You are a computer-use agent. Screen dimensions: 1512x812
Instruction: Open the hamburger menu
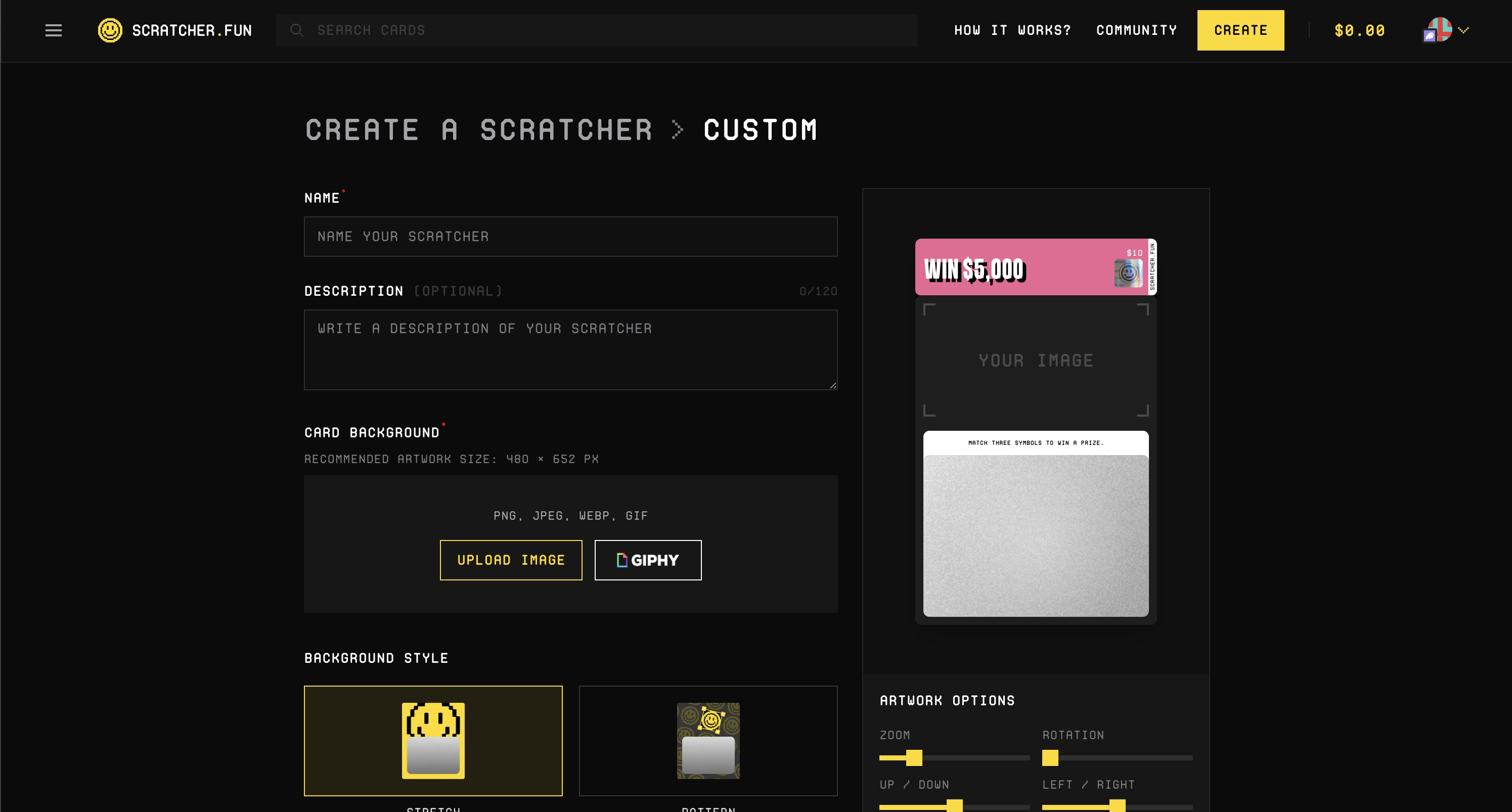(x=54, y=30)
